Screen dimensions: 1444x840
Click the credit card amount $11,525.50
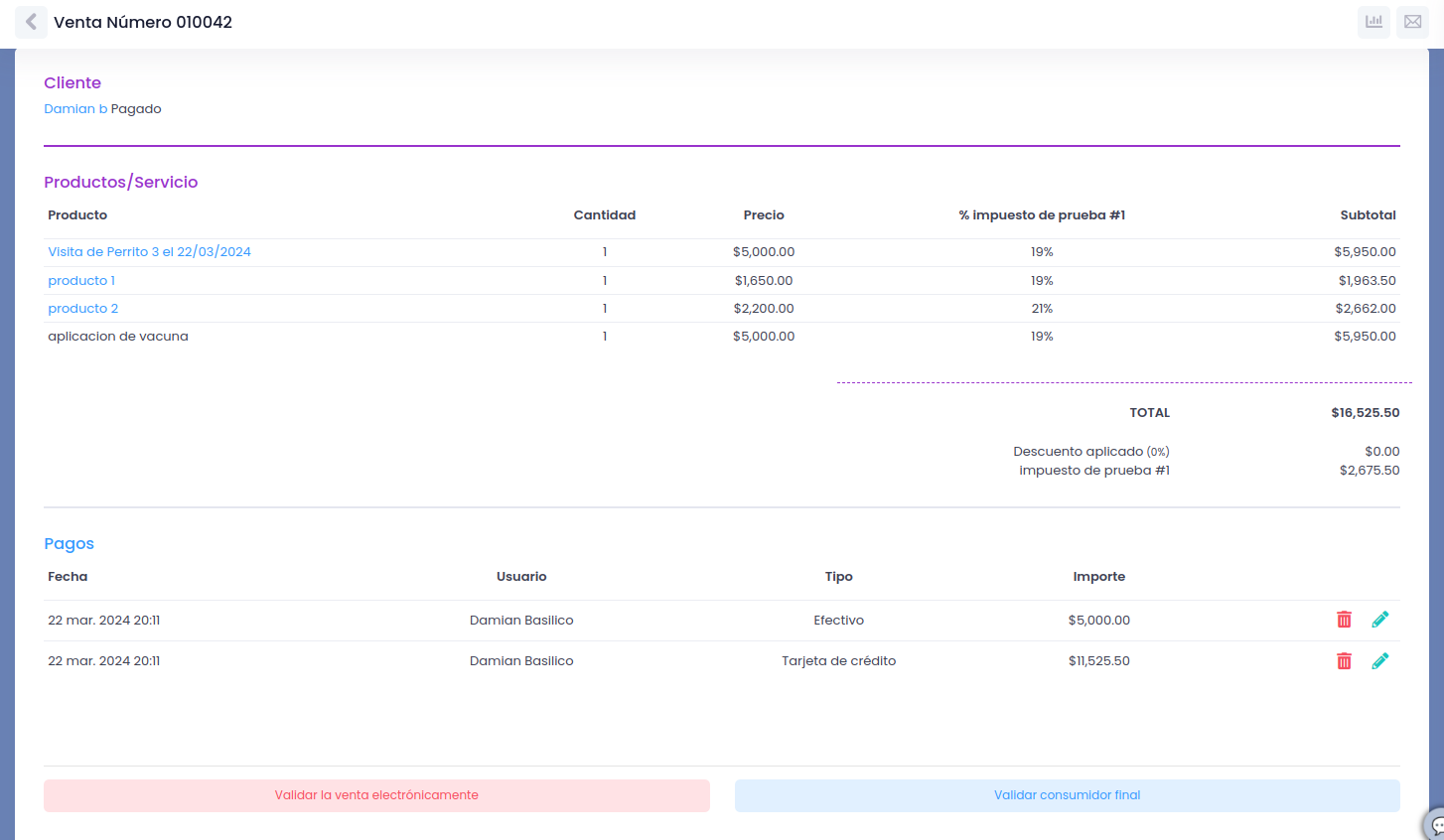click(x=1099, y=661)
